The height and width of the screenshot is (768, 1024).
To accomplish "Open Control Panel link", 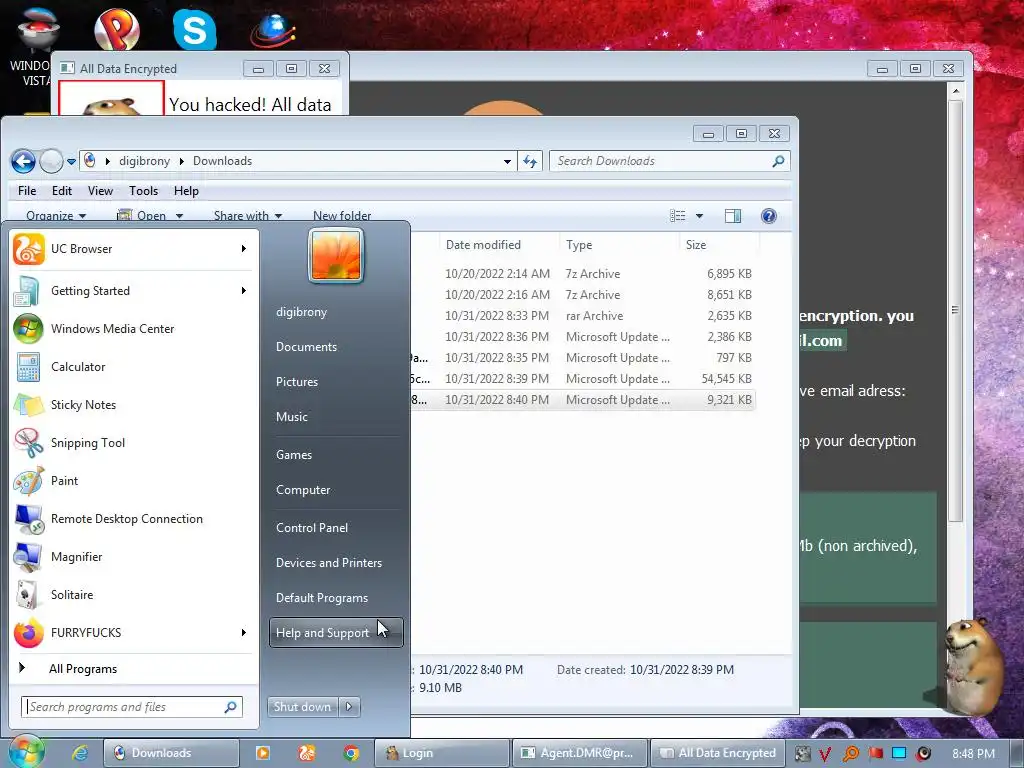I will click(312, 528).
